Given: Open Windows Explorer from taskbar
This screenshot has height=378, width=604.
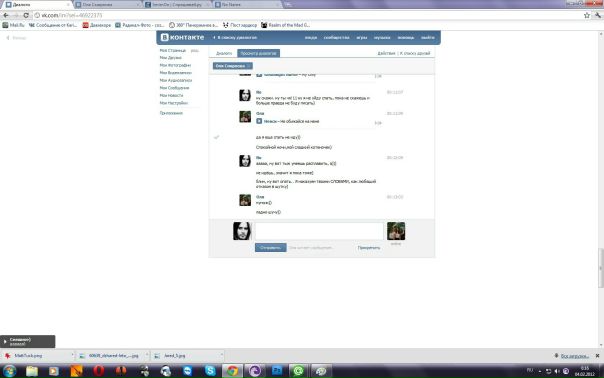Looking at the screenshot, I should tap(32, 371).
